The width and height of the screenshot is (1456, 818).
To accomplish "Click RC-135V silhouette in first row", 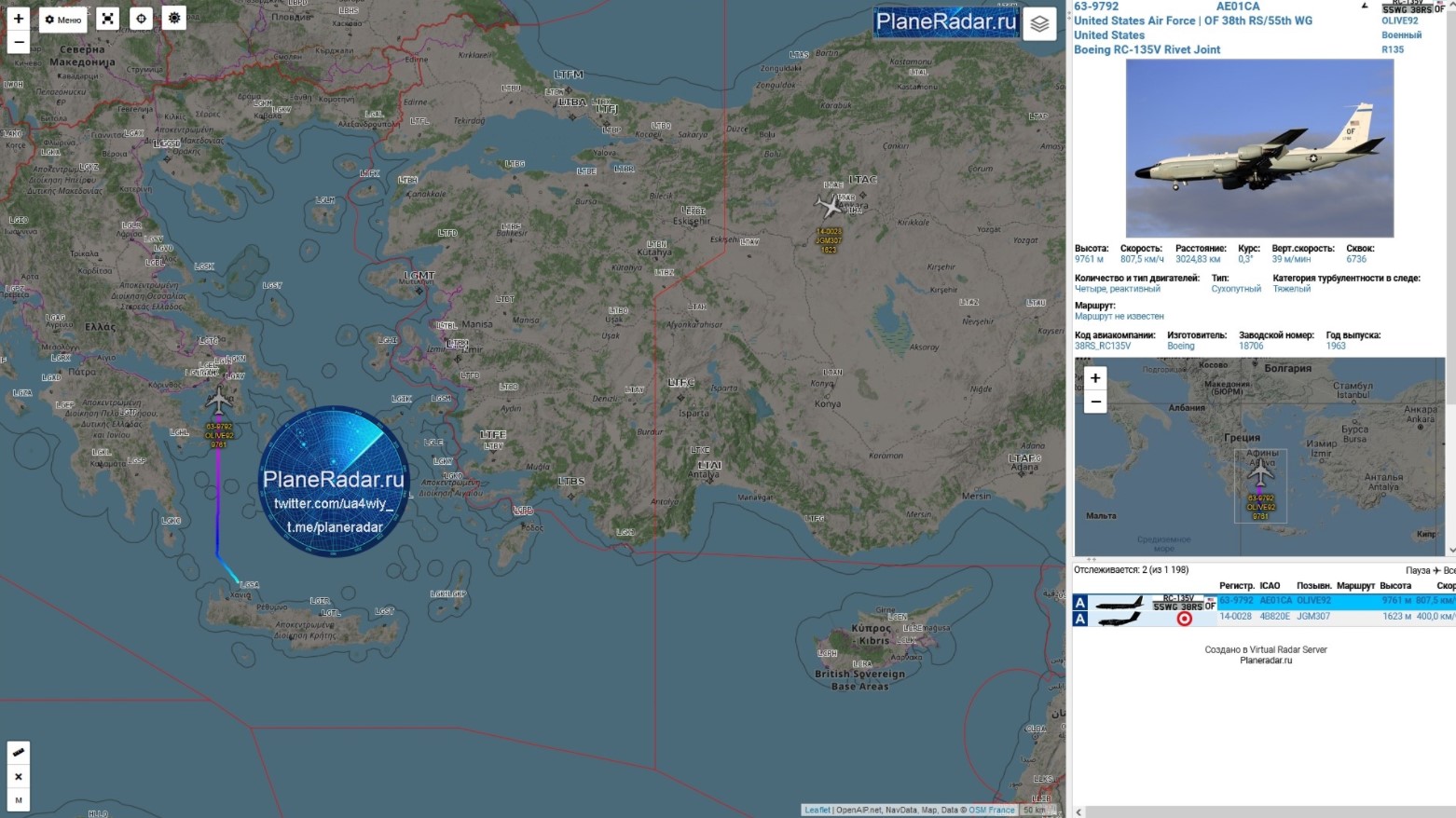I will point(1119,603).
